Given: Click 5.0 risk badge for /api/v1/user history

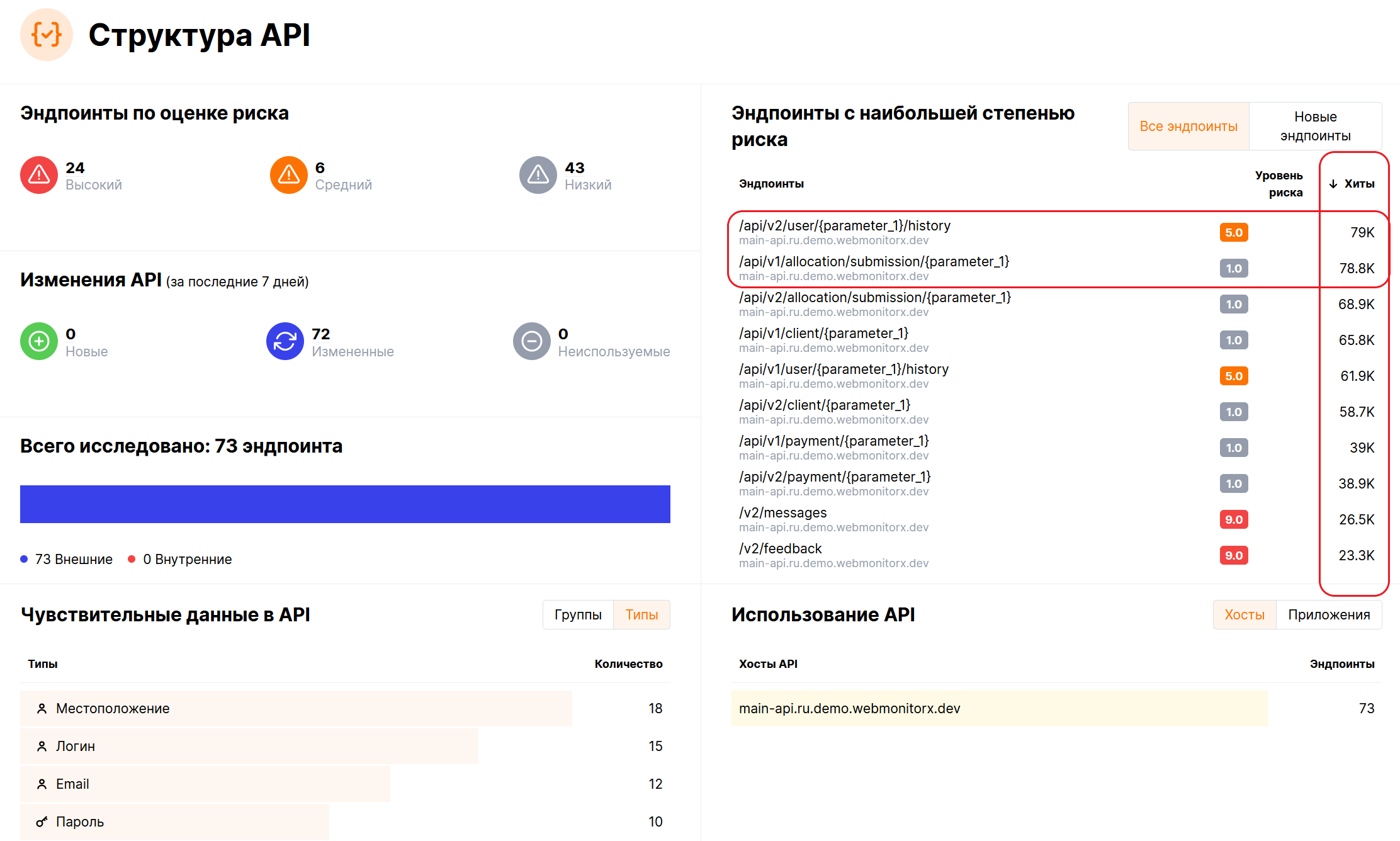Looking at the screenshot, I should pyautogui.click(x=1234, y=376).
